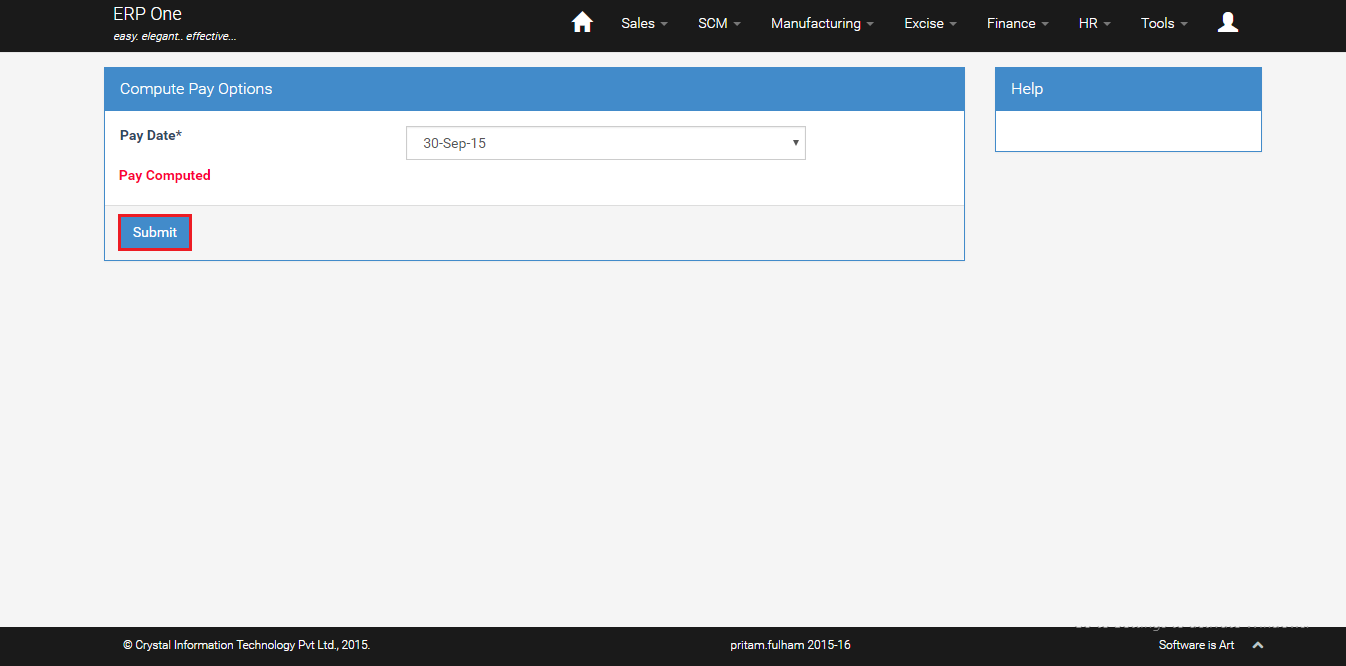1346x666 pixels.
Task: Select the Help panel header
Action: point(1127,89)
